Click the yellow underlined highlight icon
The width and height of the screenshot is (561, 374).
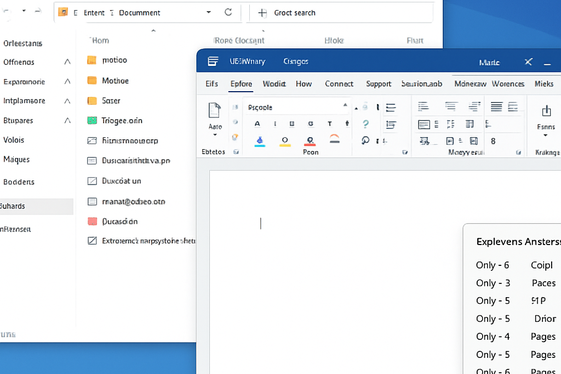tap(285, 141)
